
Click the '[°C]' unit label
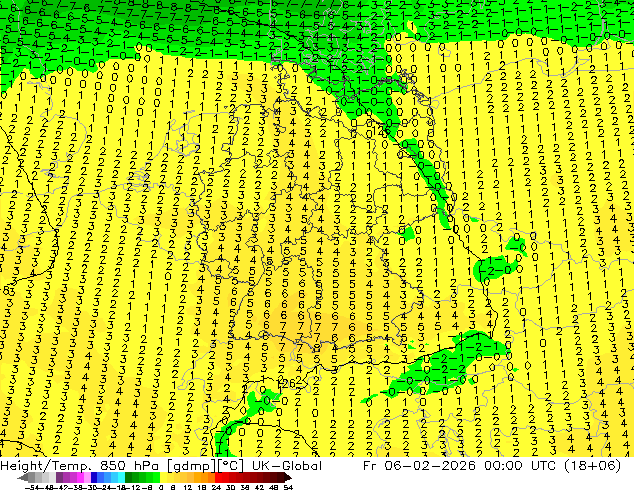(x=230, y=466)
